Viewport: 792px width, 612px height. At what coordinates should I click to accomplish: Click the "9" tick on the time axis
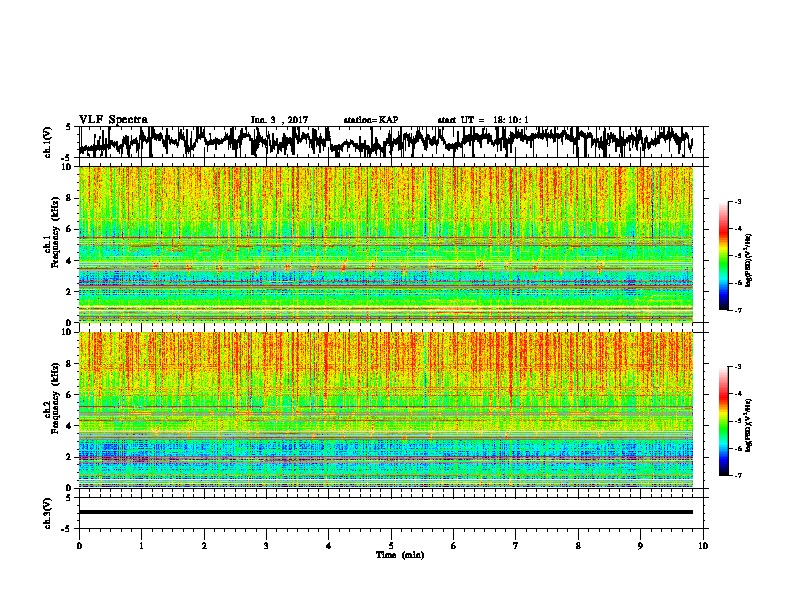640,546
